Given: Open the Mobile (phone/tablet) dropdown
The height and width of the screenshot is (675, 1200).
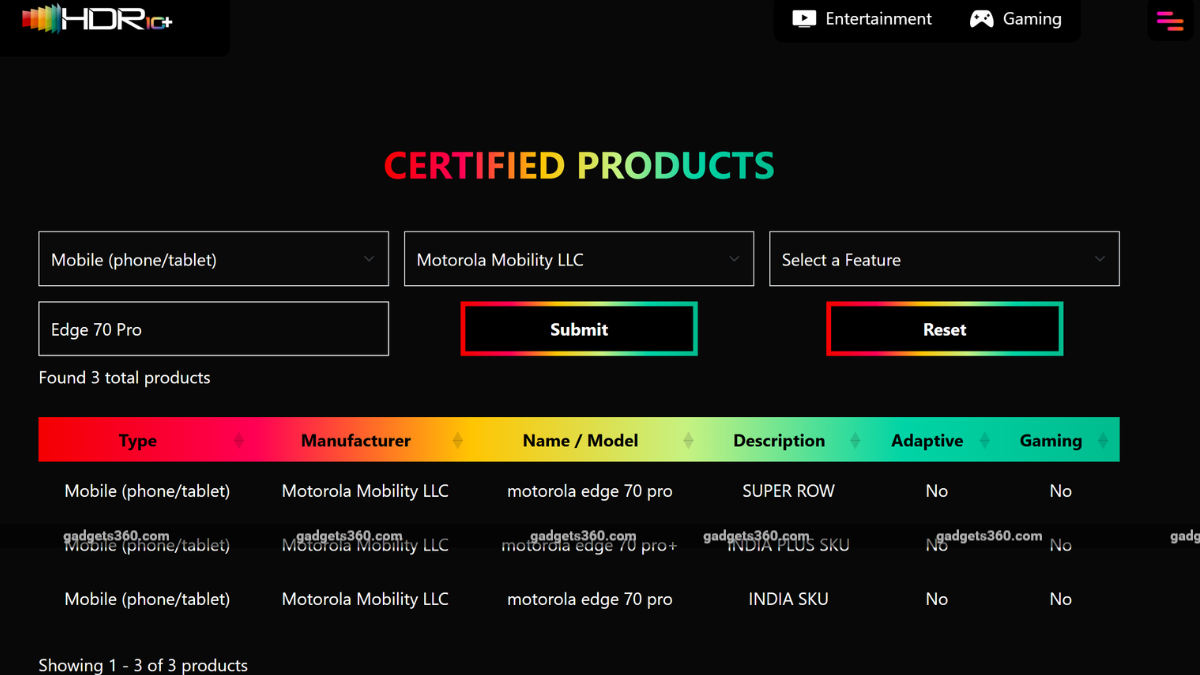Looking at the screenshot, I should click(x=213, y=259).
